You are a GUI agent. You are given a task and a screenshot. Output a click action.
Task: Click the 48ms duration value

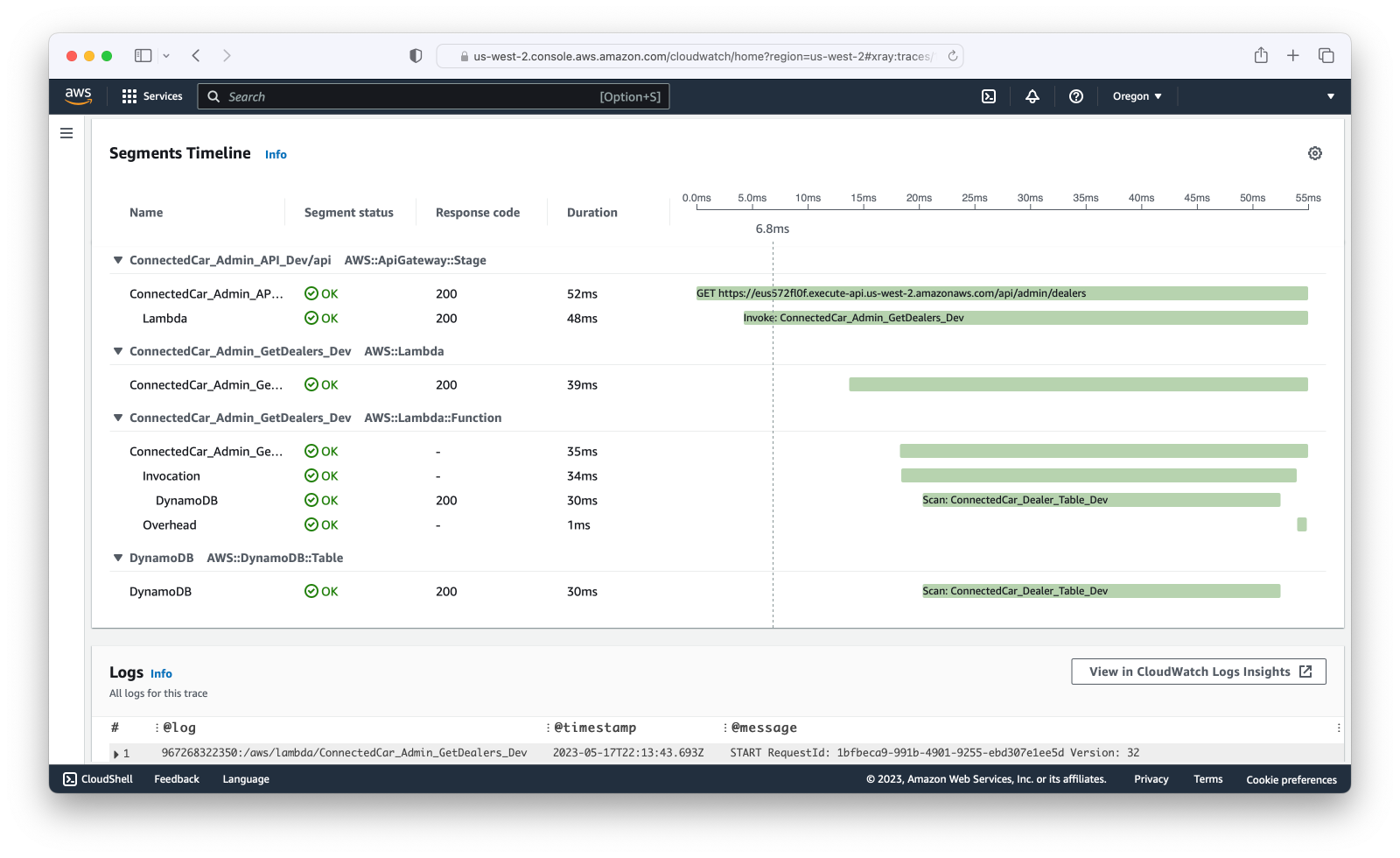click(582, 319)
